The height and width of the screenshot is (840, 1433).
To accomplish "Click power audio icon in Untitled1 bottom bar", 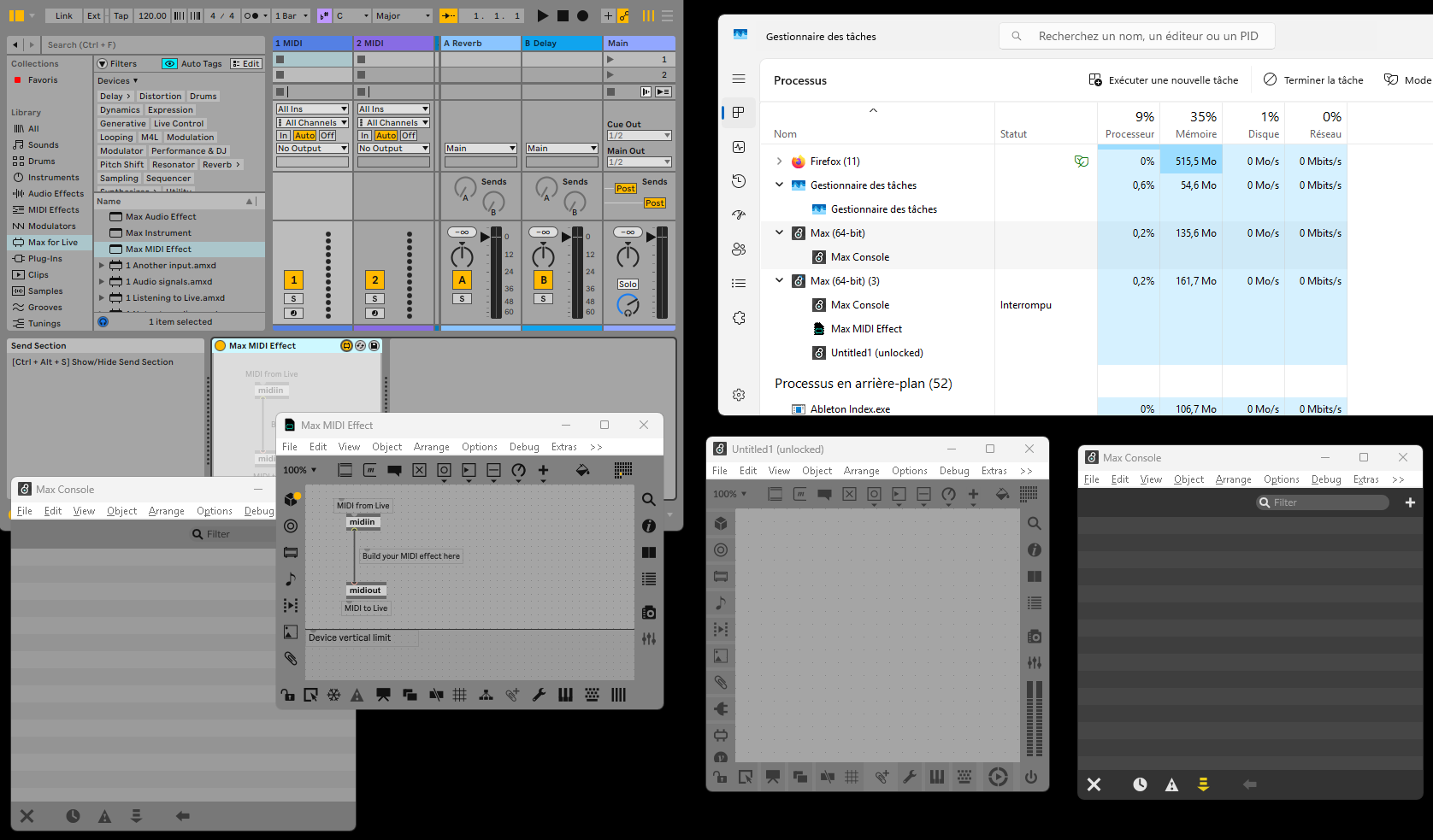I will [1031, 777].
